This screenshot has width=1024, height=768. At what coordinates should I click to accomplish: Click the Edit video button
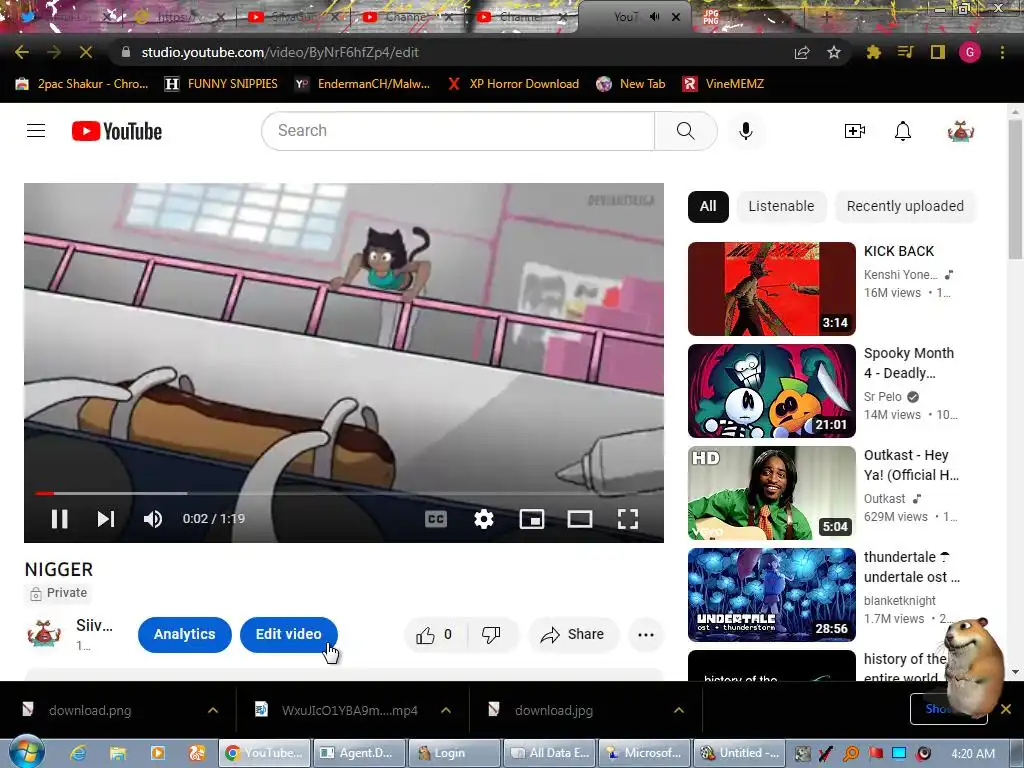[289, 634]
